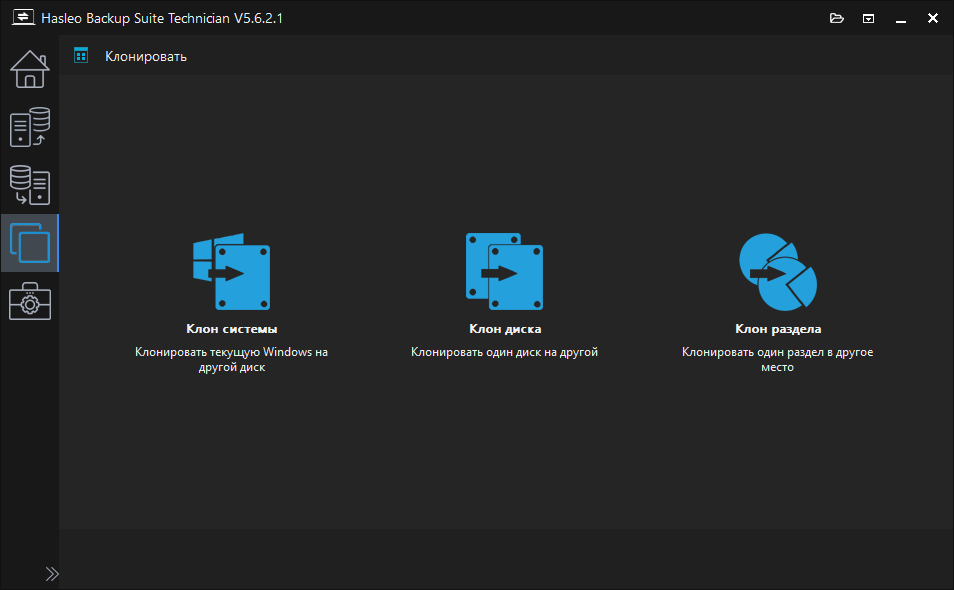This screenshot has height=590, width=954.
Task: Open the title bar dropdown menu
Action: (869, 18)
